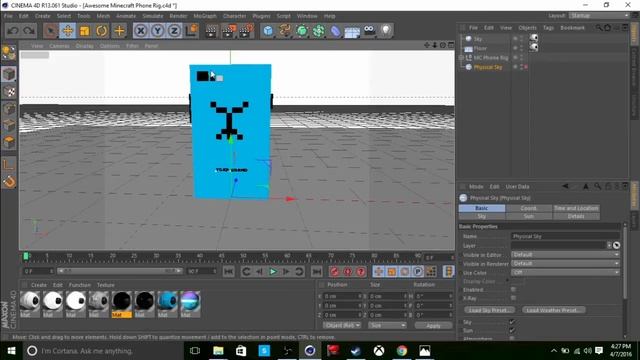Open the Character menu

tap(234, 16)
